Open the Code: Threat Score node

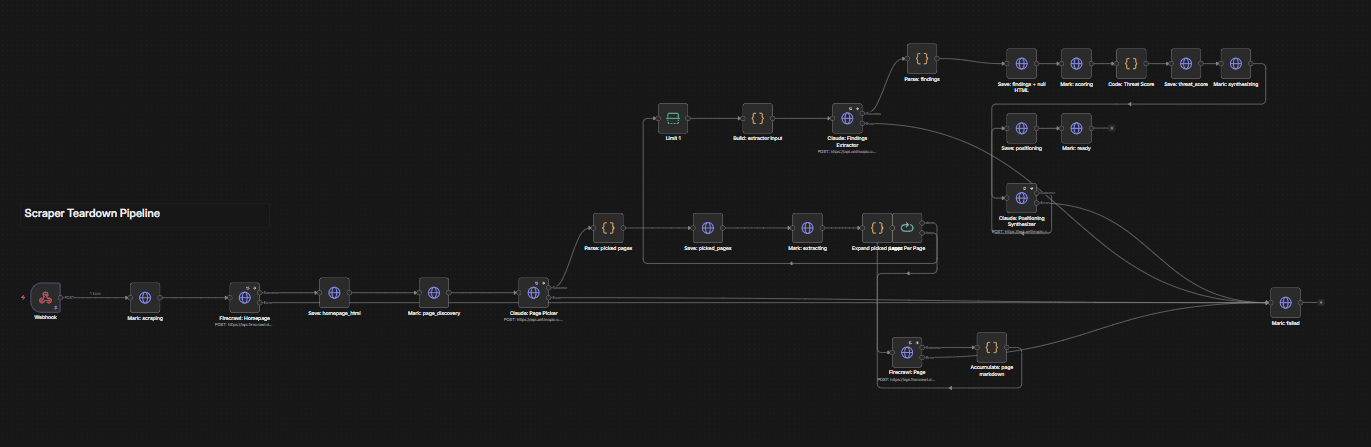1131,64
